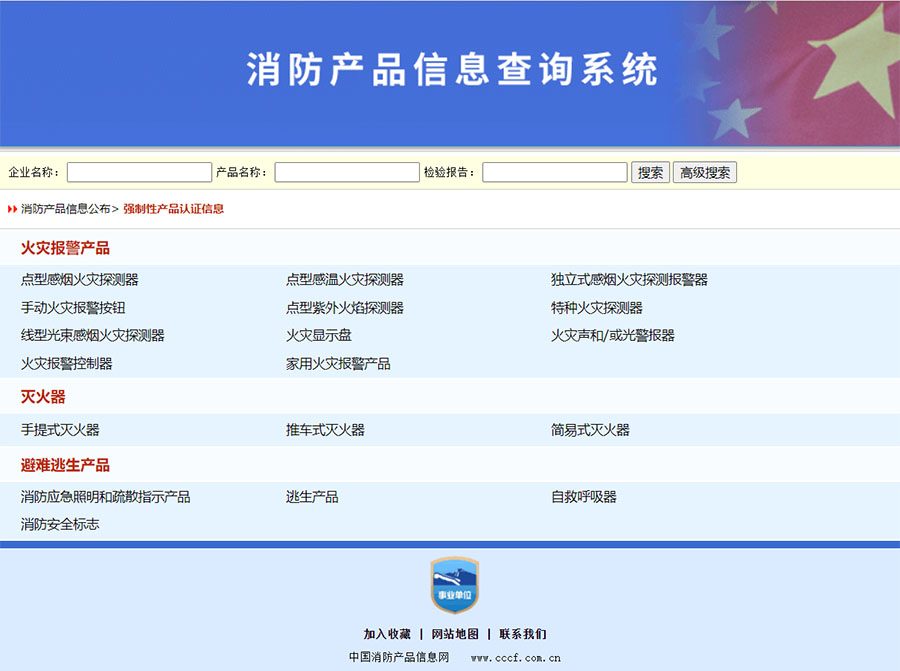Image resolution: width=900 pixels, height=671 pixels.
Task: Click the red double-arrow breadcrumb icon
Action: [x=13, y=209]
